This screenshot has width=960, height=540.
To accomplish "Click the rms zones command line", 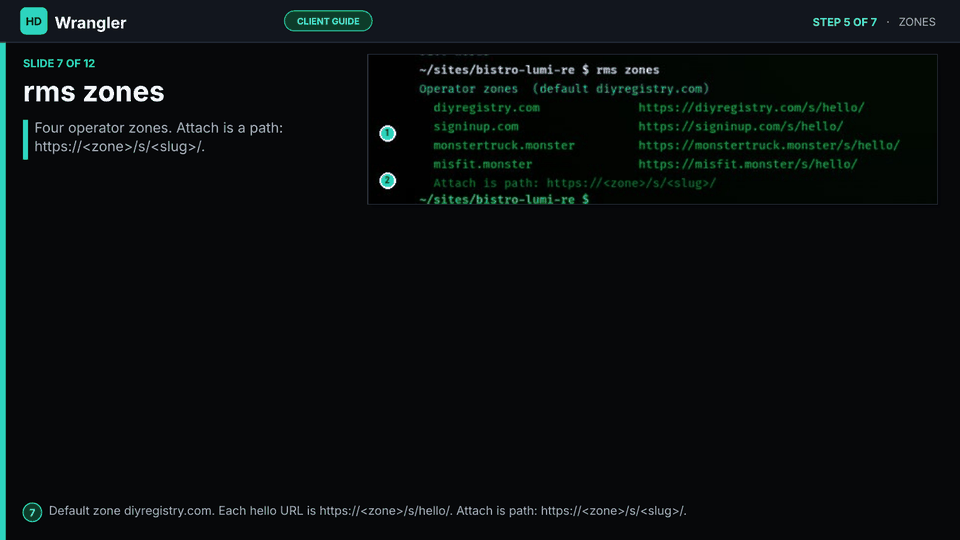I will tap(539, 70).
